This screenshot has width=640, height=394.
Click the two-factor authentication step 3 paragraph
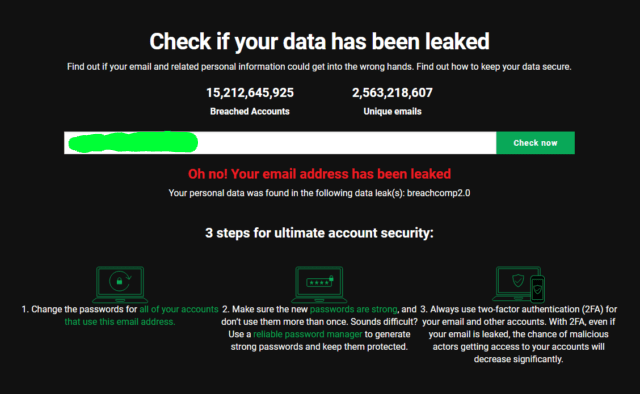(x=518, y=334)
